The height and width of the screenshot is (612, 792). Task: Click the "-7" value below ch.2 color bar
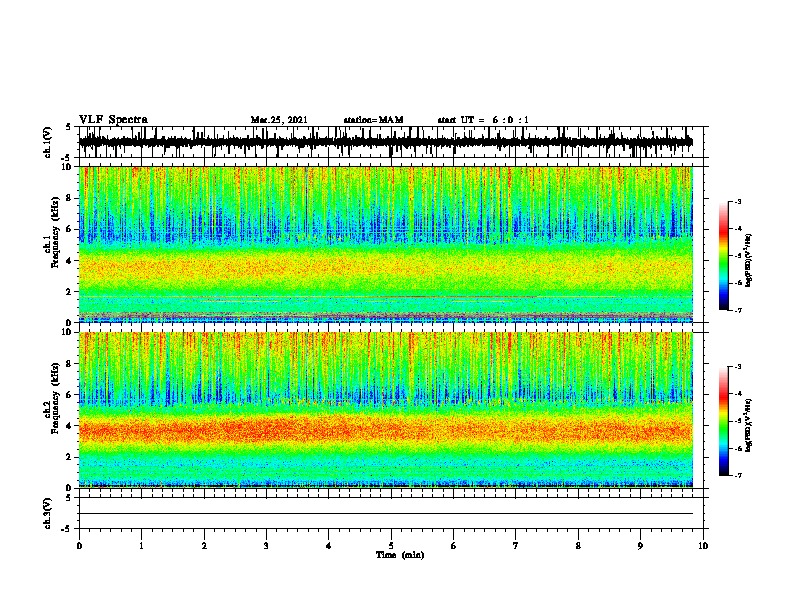coord(737,475)
